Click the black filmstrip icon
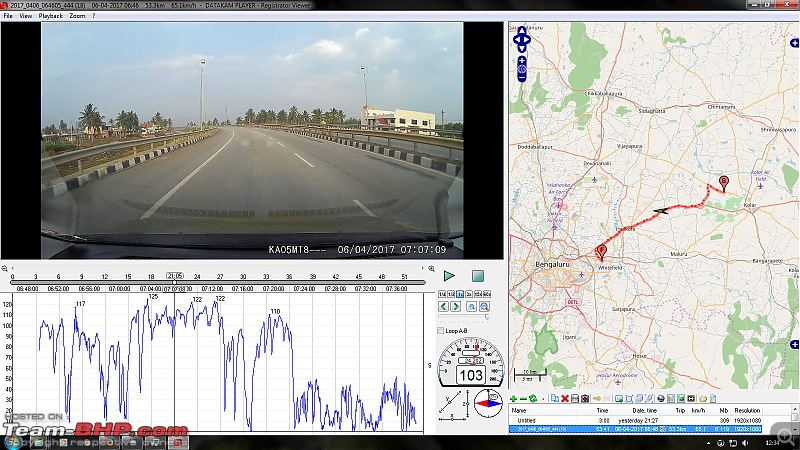800x450 pixels. pyautogui.click(x=691, y=398)
